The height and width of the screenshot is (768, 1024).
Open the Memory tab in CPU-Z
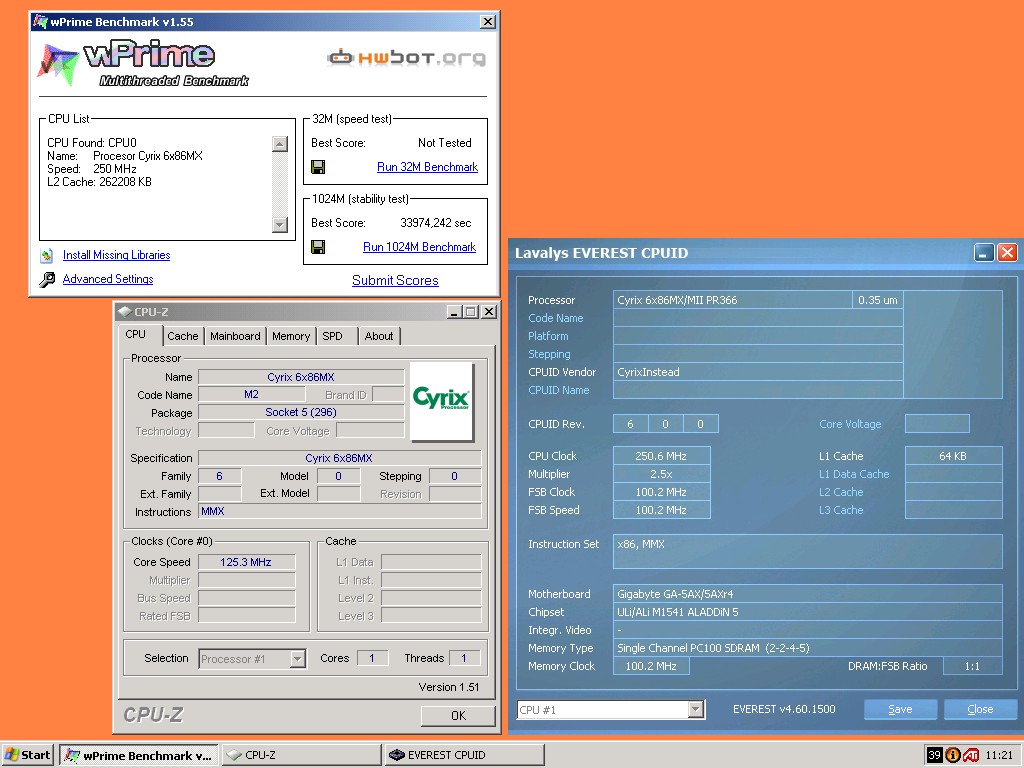(x=291, y=336)
